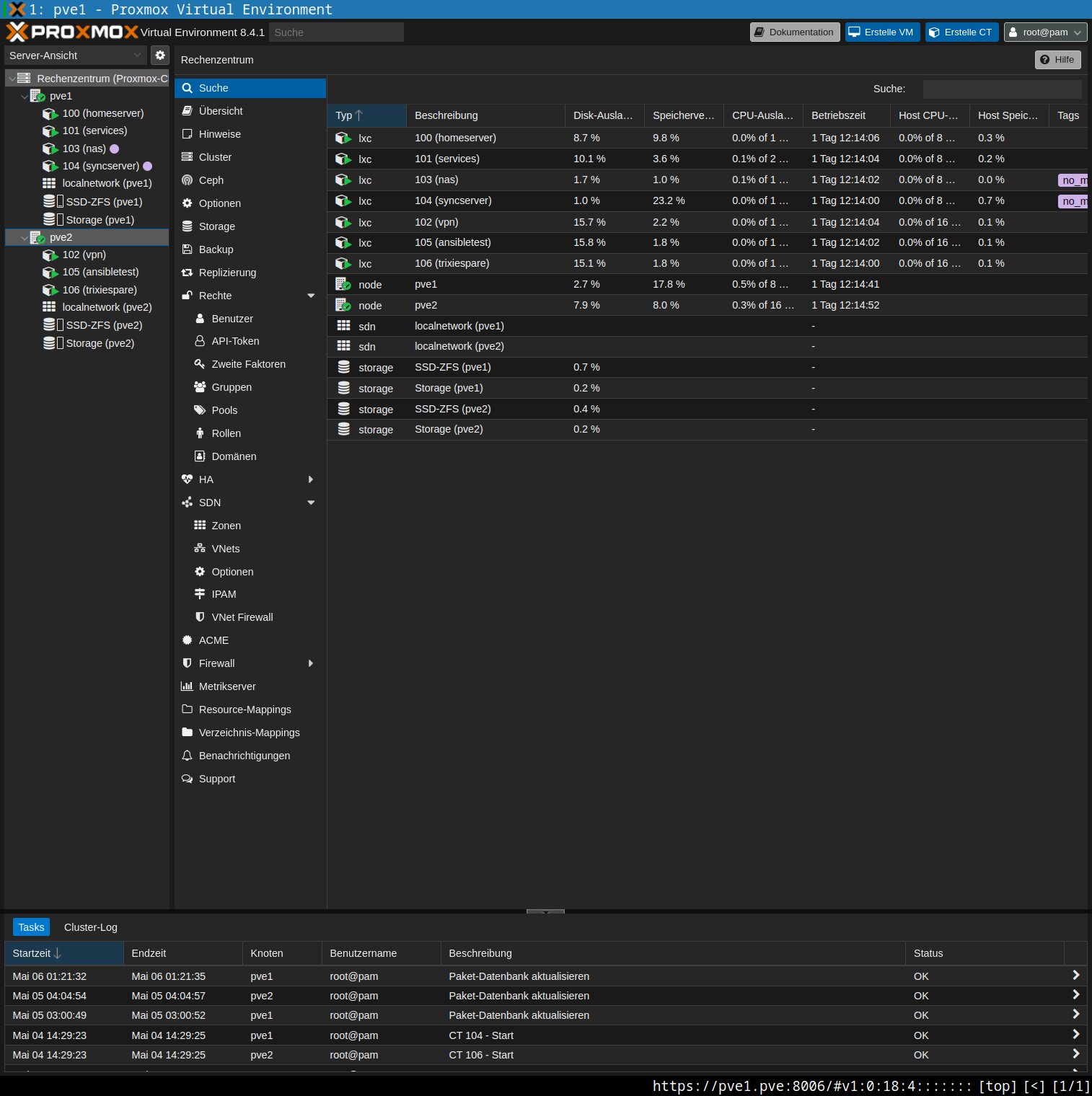Click the Cluster icon in the menu
Viewport: 1092px width, 1096px height.
tap(187, 157)
